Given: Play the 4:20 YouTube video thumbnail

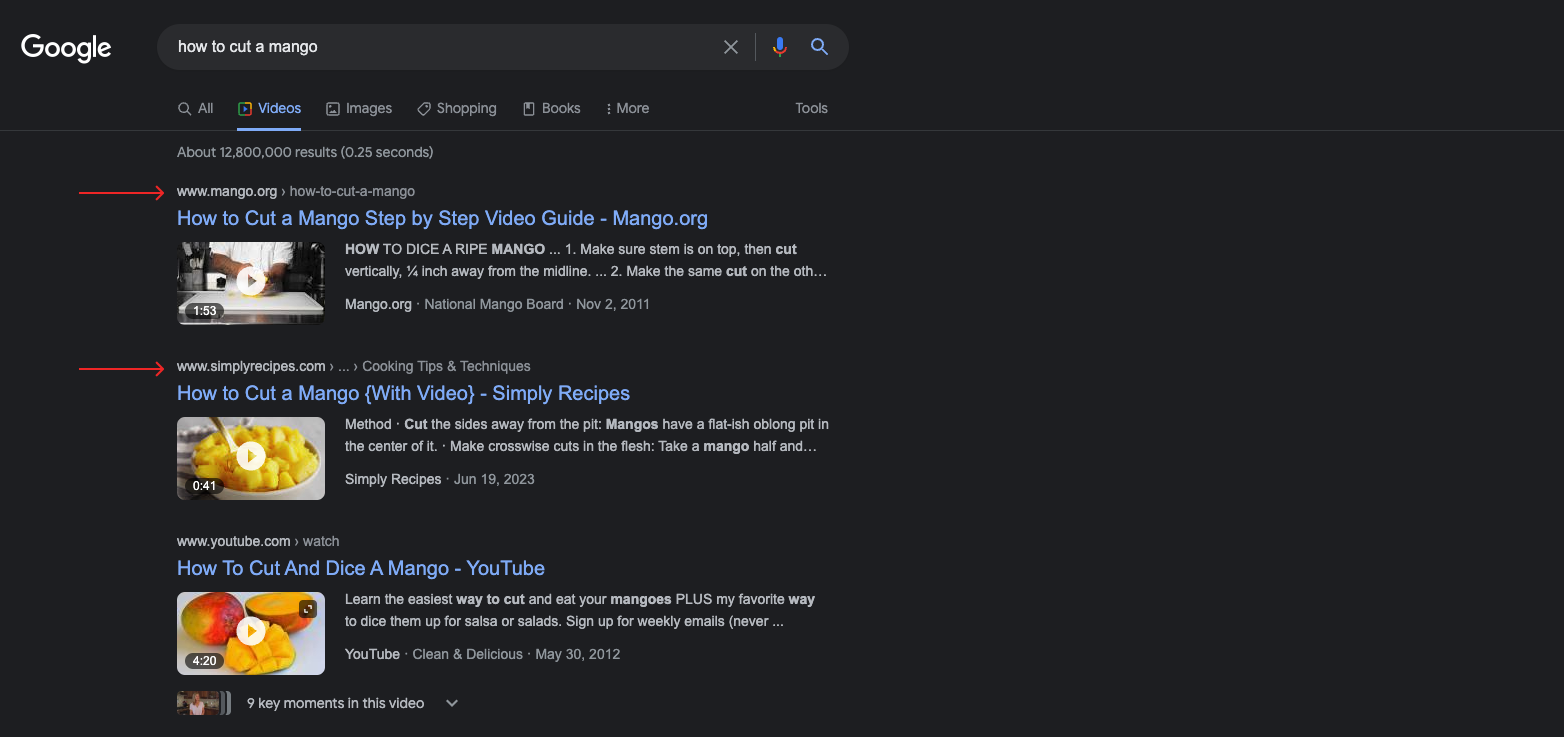Looking at the screenshot, I should [x=251, y=633].
